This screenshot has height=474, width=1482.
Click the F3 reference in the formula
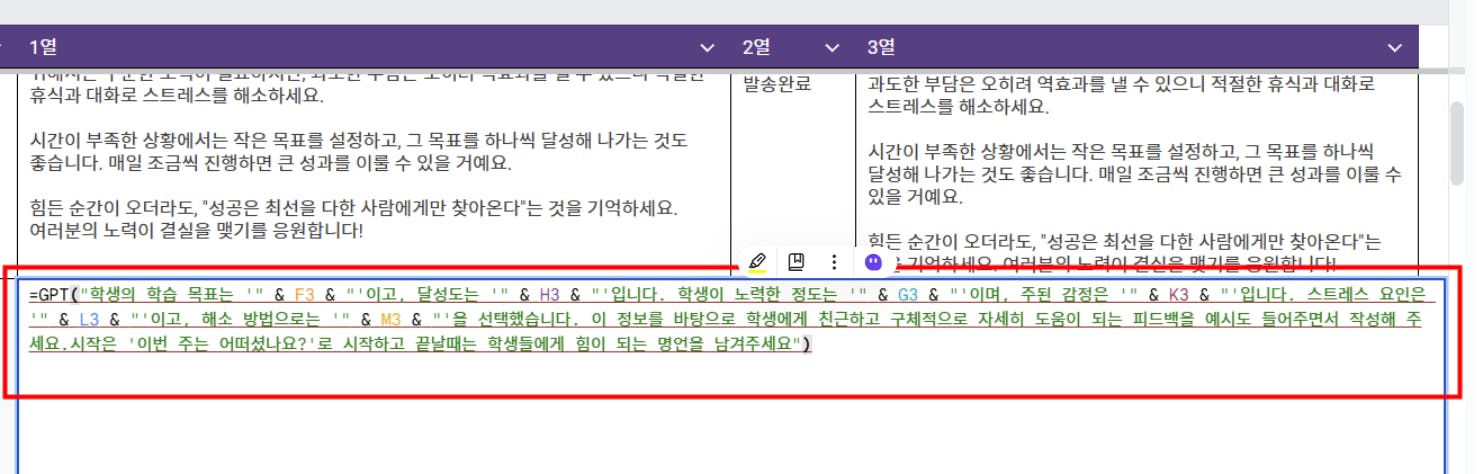click(x=305, y=296)
